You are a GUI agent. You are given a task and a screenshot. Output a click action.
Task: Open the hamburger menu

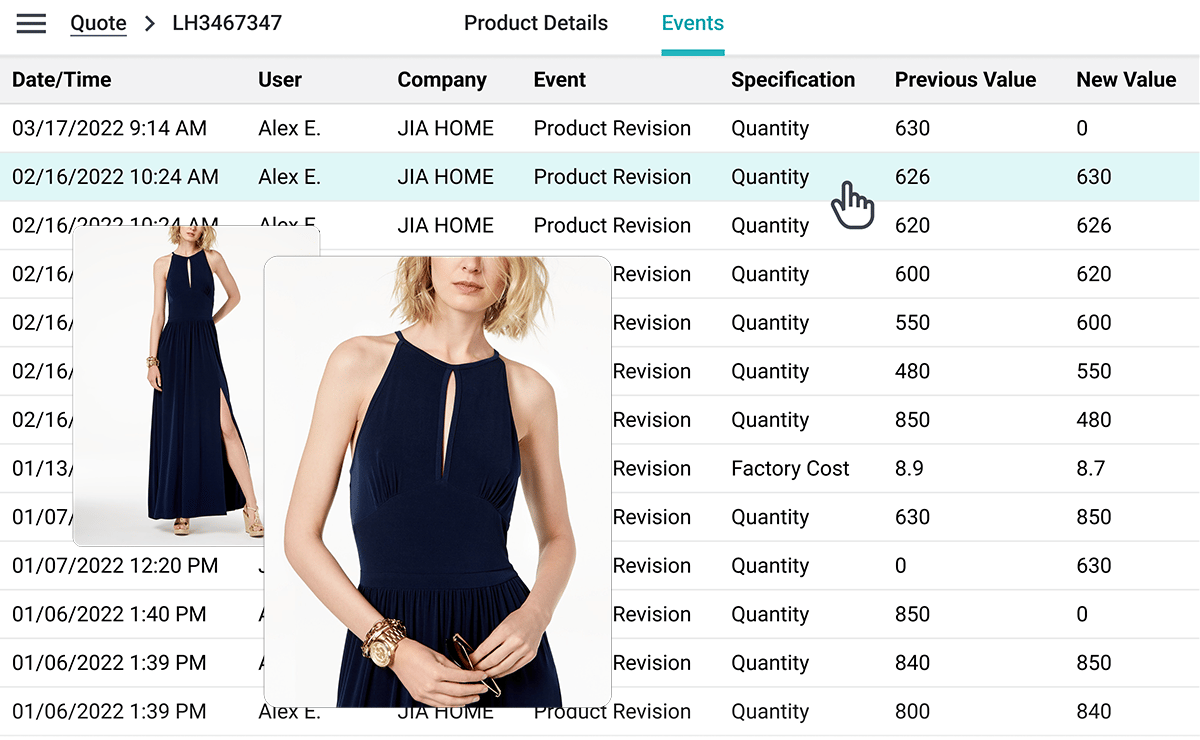point(31,23)
